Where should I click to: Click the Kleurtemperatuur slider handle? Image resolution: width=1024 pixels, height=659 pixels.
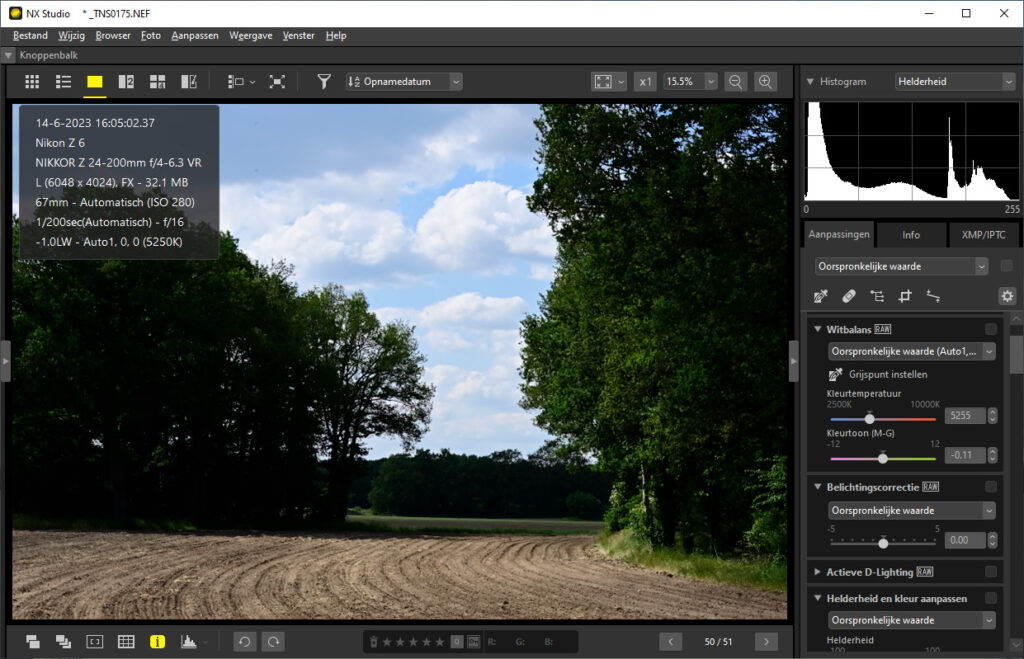tap(869, 418)
